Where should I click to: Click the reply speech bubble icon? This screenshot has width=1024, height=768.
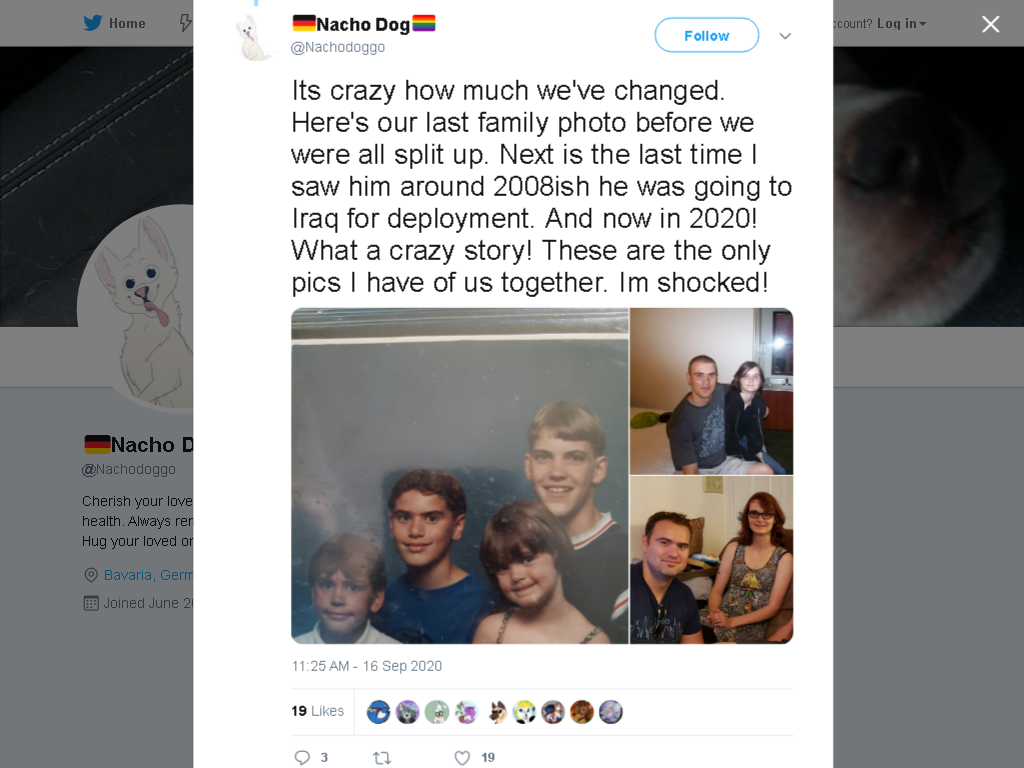[302, 758]
